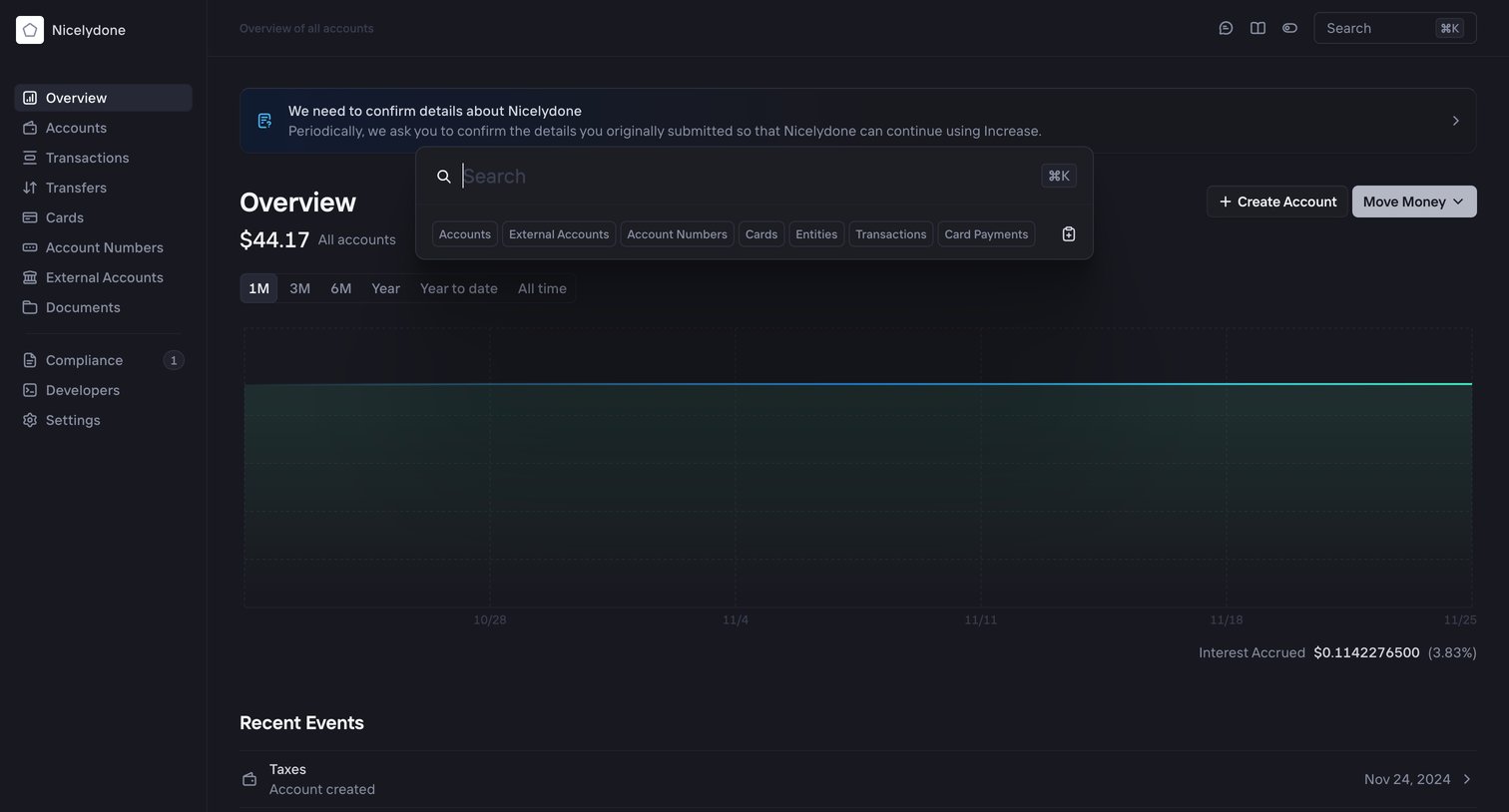This screenshot has width=1509, height=812.
Task: Click the Developers terminal icon
Action: [x=30, y=390]
